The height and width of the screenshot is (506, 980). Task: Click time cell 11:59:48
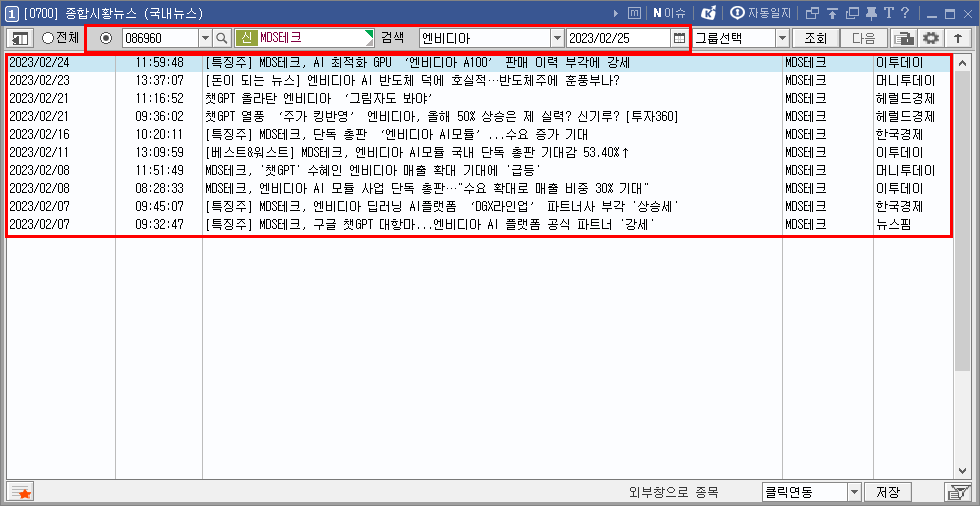point(159,63)
